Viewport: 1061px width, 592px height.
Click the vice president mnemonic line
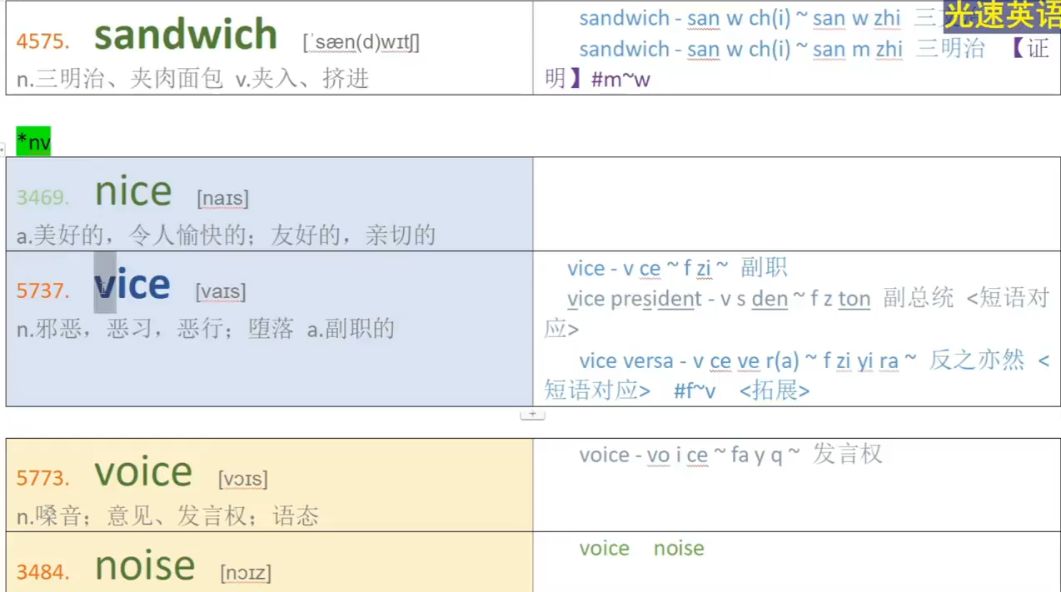pos(760,299)
